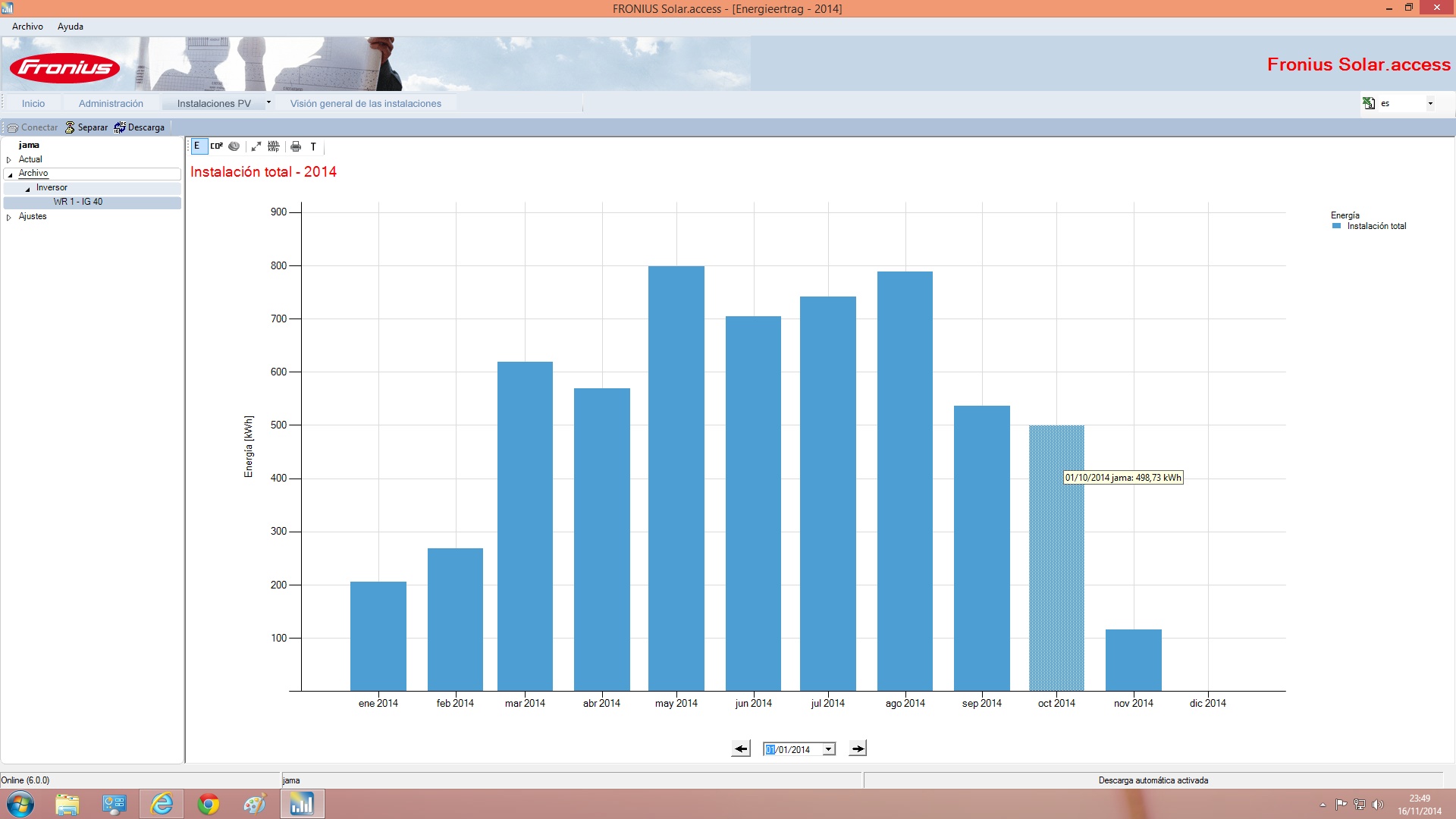Screen dimensions: 1456x819
Task: Go to previous year with left arrow
Action: [x=741, y=749]
